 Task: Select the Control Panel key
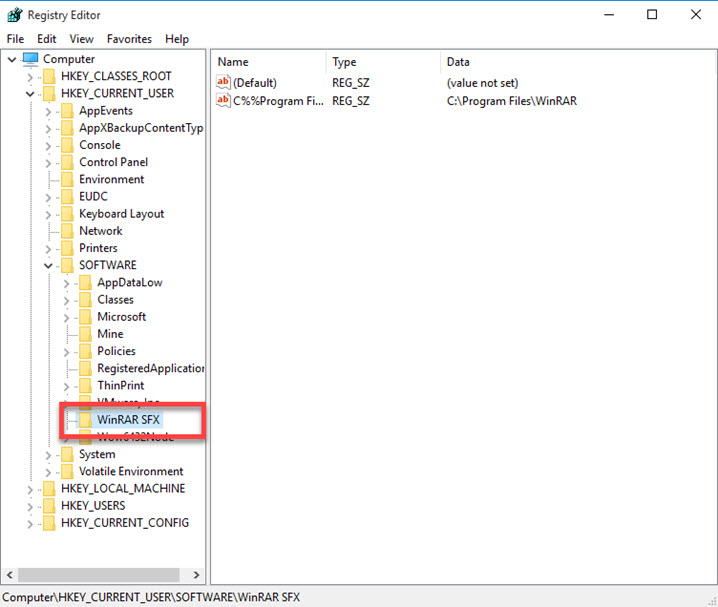pos(114,162)
